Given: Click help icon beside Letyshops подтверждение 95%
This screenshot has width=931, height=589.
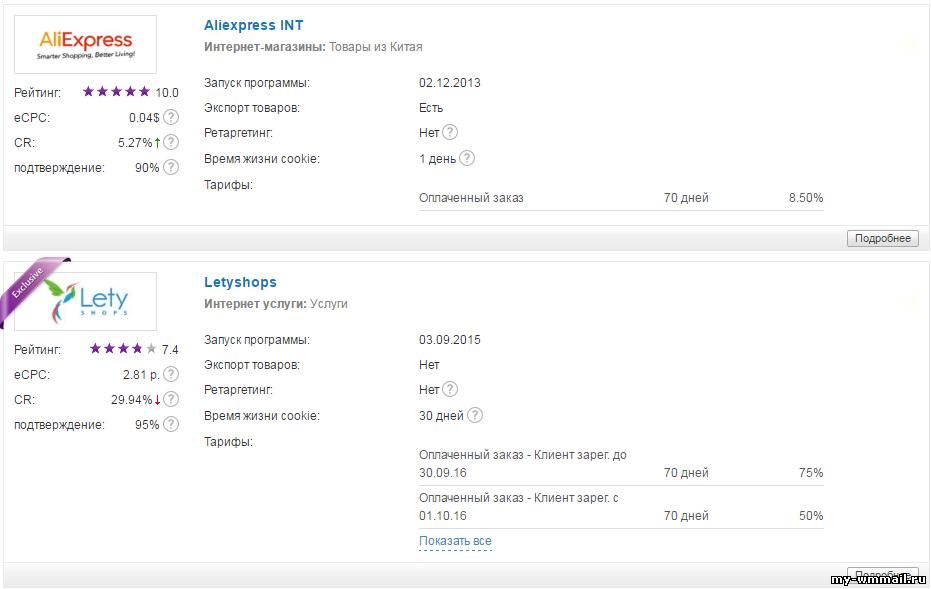Looking at the screenshot, I should 171,424.
